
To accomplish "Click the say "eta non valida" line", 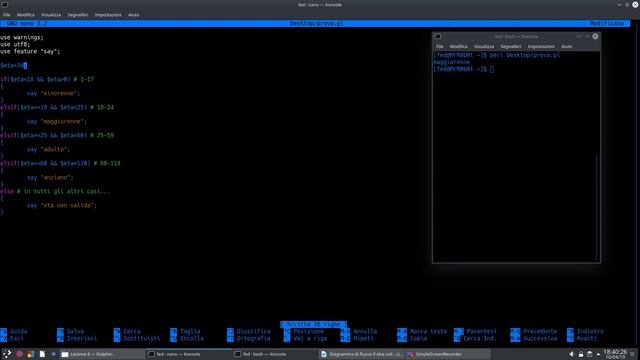I will (62, 205).
